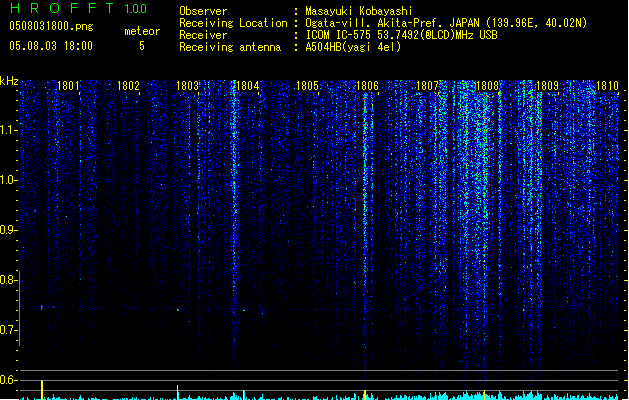Click the meteor count value 5

[142, 46]
